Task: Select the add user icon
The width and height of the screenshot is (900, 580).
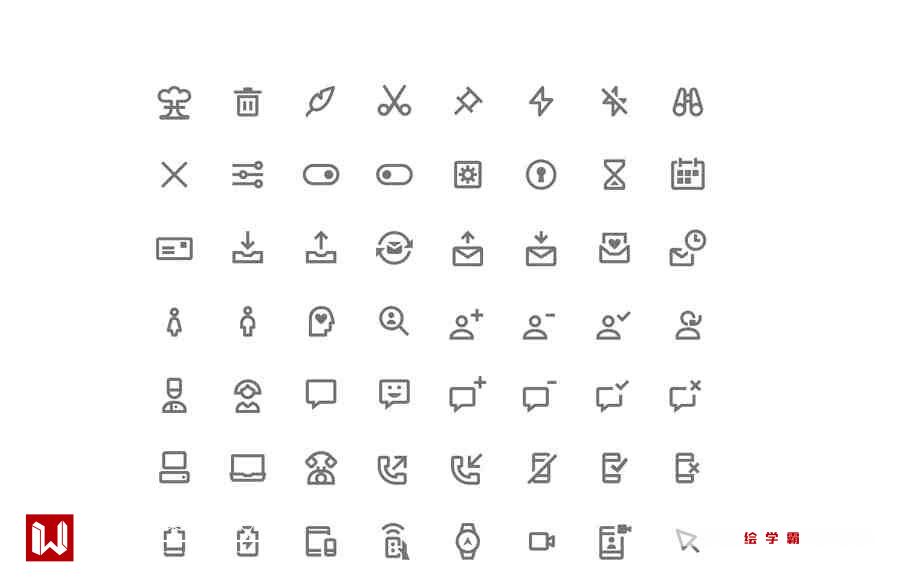Action: 466,324
